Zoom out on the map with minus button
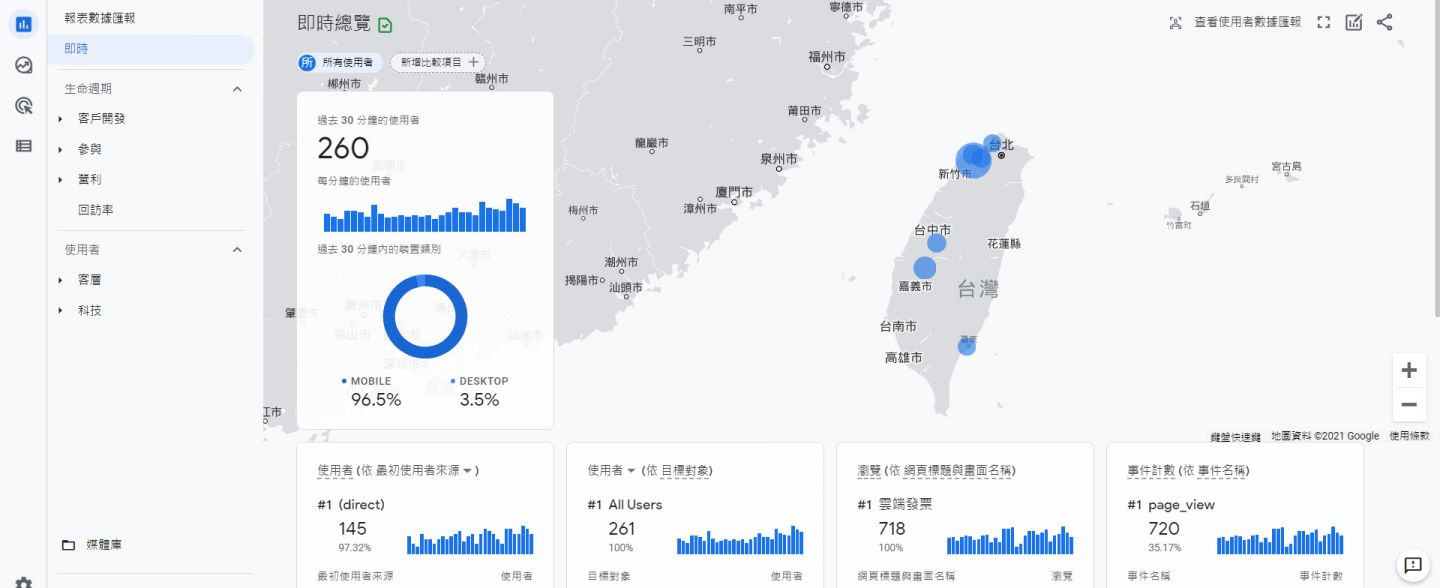Image resolution: width=1440 pixels, height=588 pixels. click(1409, 405)
